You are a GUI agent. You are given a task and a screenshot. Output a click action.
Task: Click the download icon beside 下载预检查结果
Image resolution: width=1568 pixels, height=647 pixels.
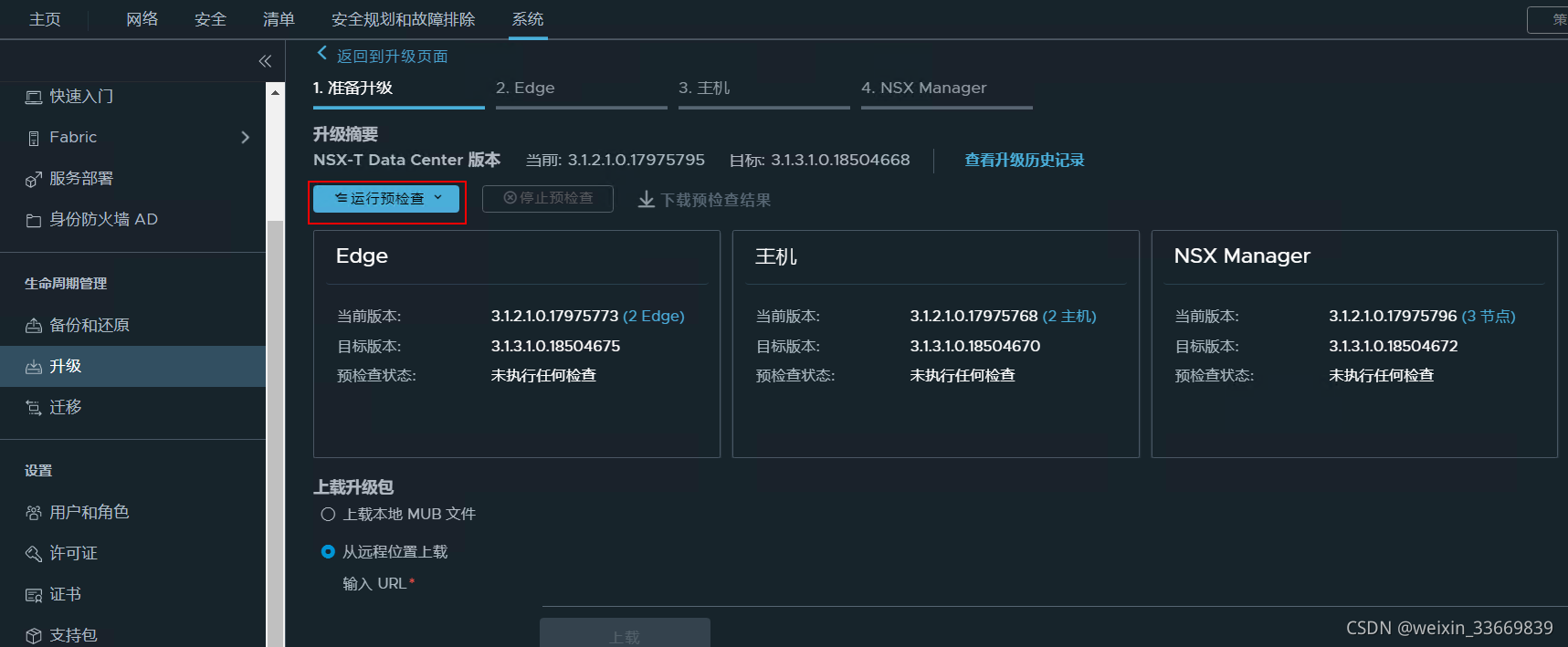tap(647, 199)
